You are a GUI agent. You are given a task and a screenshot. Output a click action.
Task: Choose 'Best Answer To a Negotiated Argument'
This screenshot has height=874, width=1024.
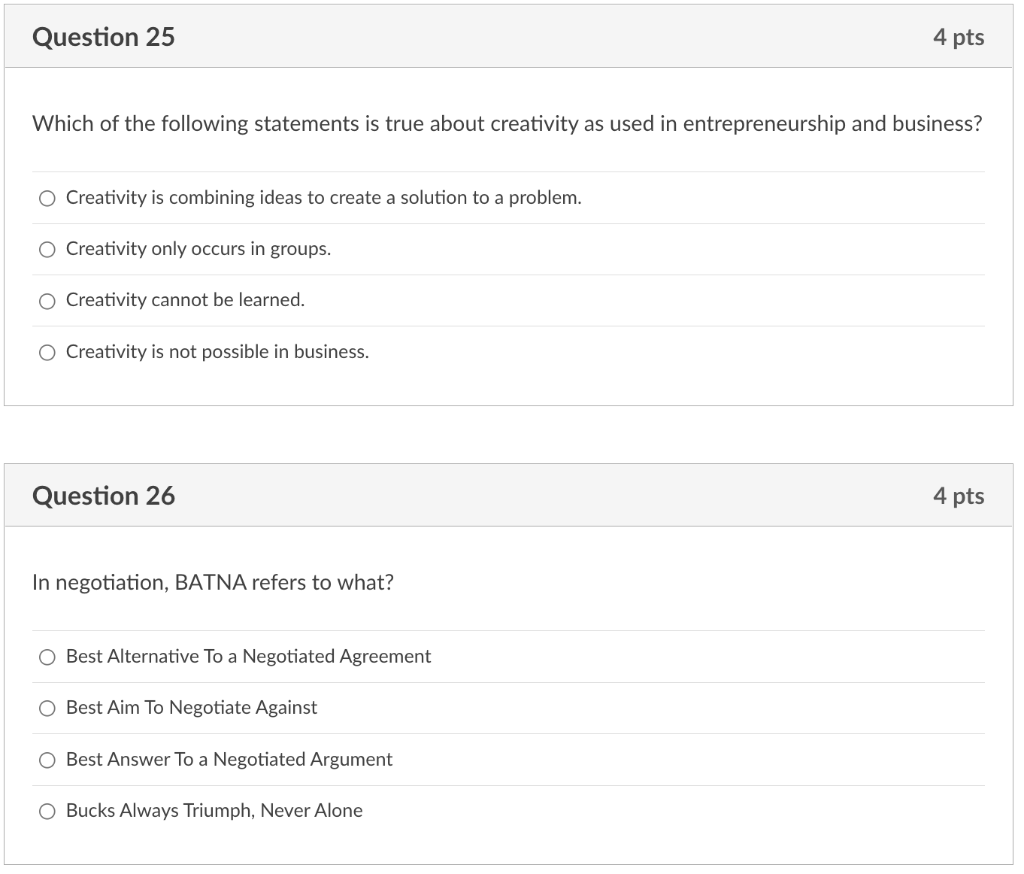[x=47, y=760]
